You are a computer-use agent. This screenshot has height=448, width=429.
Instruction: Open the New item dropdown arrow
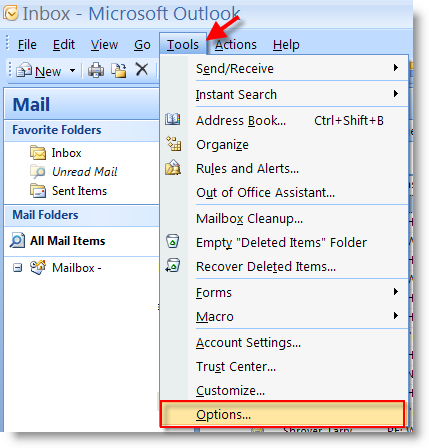(x=72, y=71)
